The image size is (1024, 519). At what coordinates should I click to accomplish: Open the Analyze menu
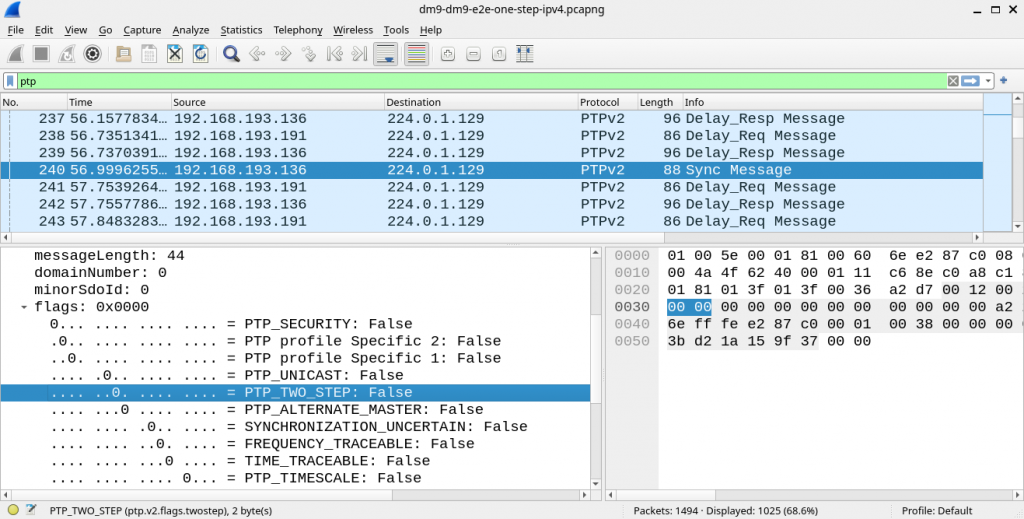point(191,30)
